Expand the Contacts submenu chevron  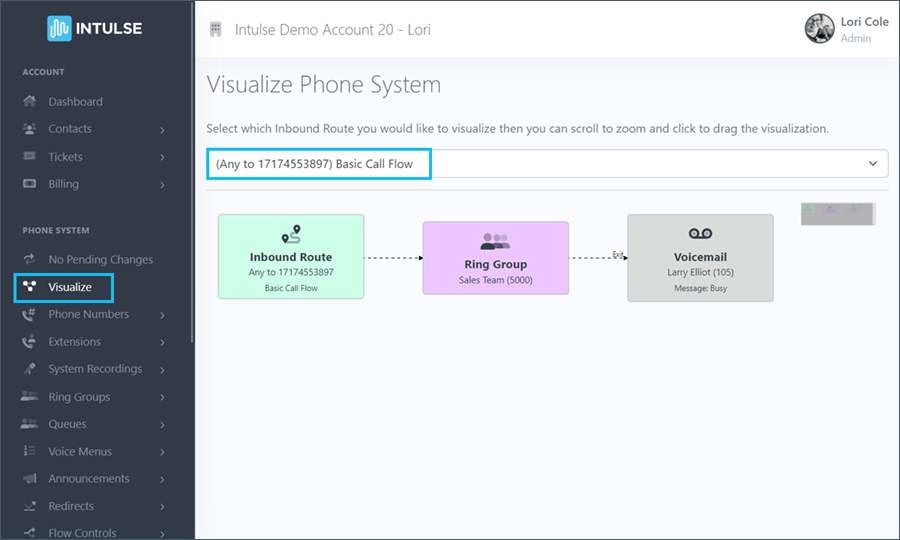point(162,130)
